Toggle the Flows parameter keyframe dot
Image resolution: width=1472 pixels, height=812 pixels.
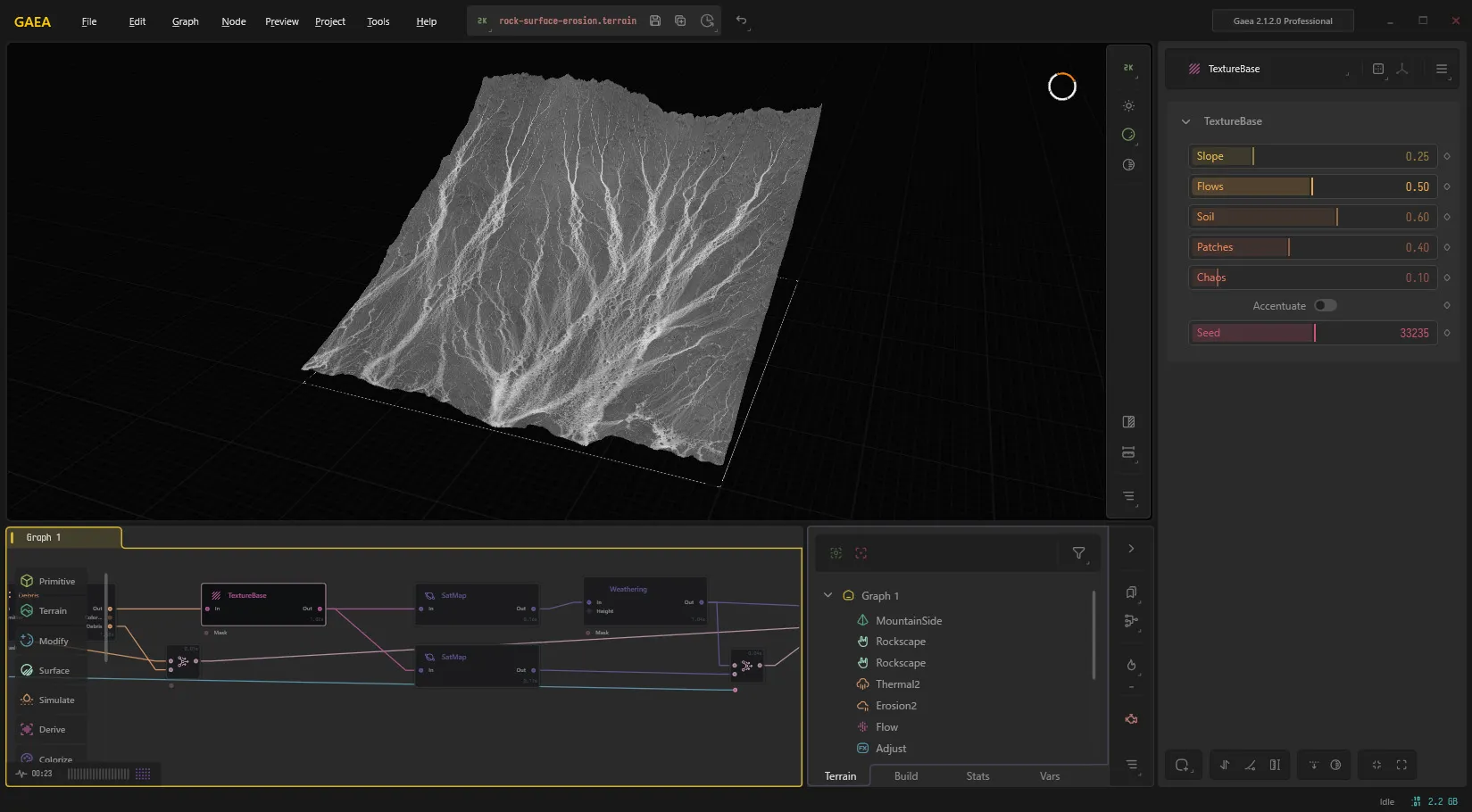[x=1447, y=186]
